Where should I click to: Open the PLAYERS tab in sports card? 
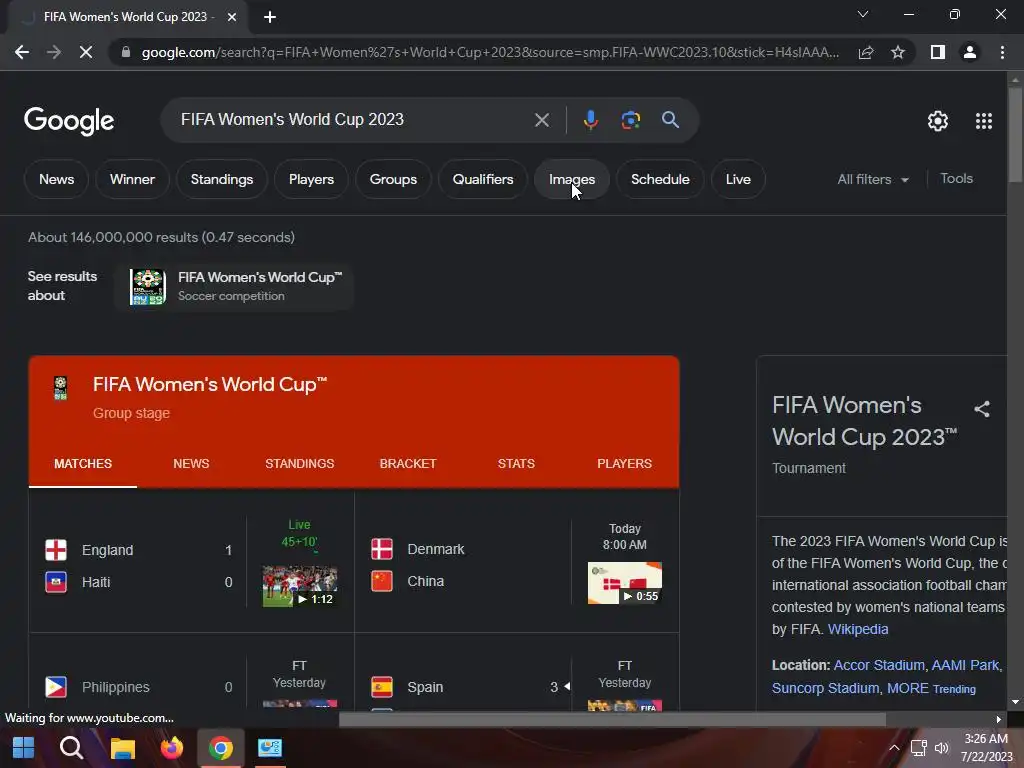point(624,464)
